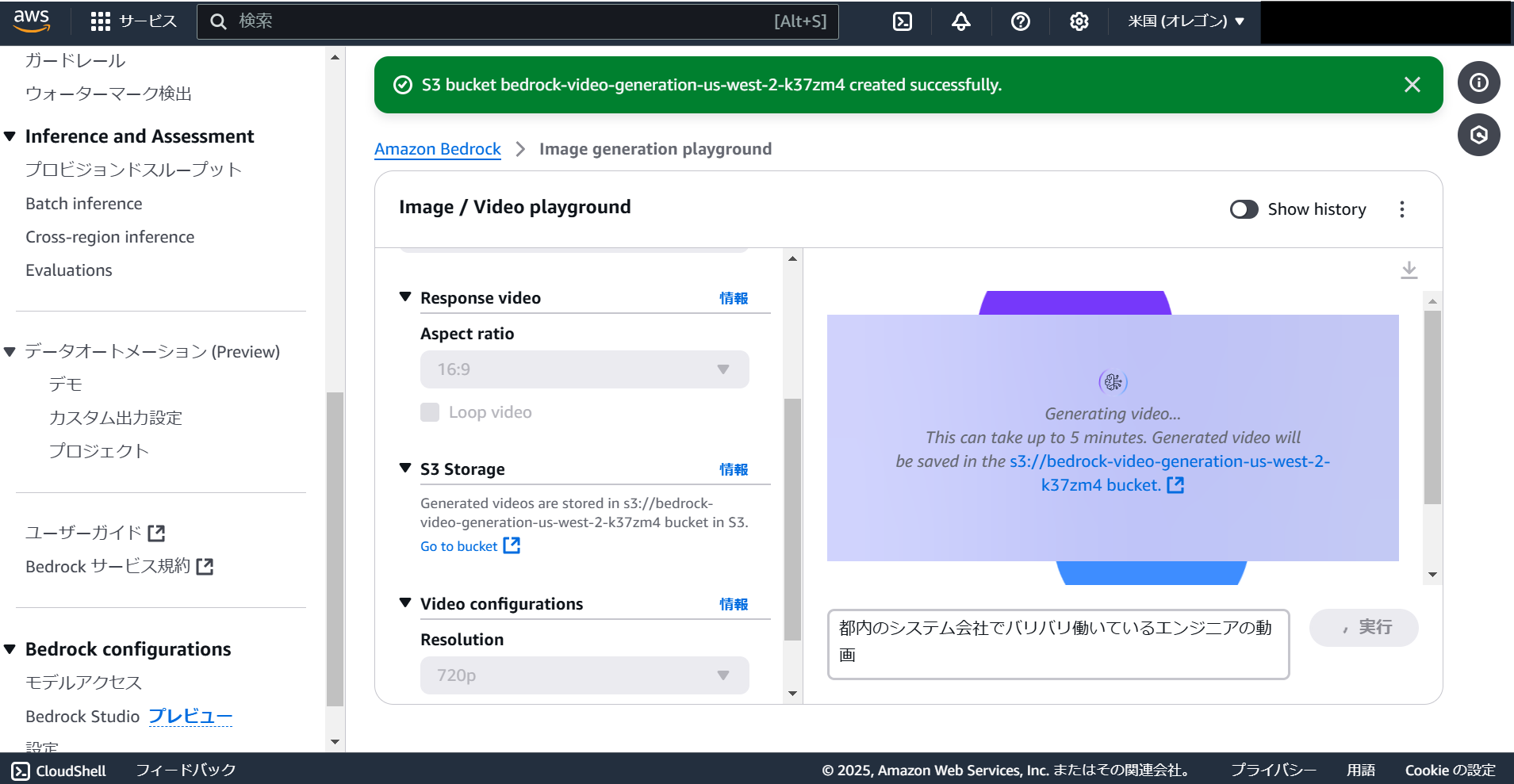Viewport: 1514px width, 784px height.
Task: Click the sidebar scroll up arrow
Action: click(335, 57)
